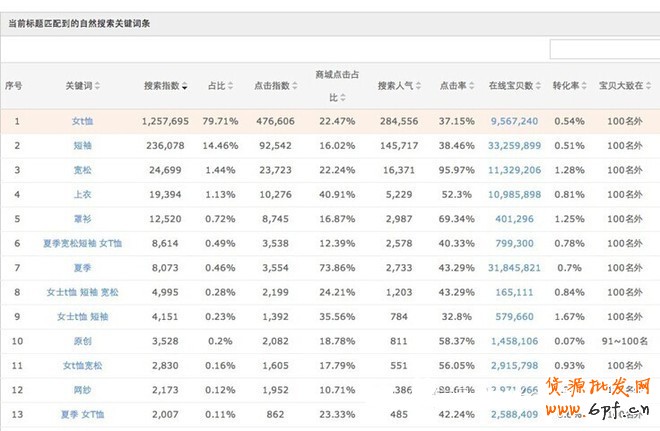Click the 401,296 online items number
This screenshot has height=431, width=660.
[x=514, y=219]
